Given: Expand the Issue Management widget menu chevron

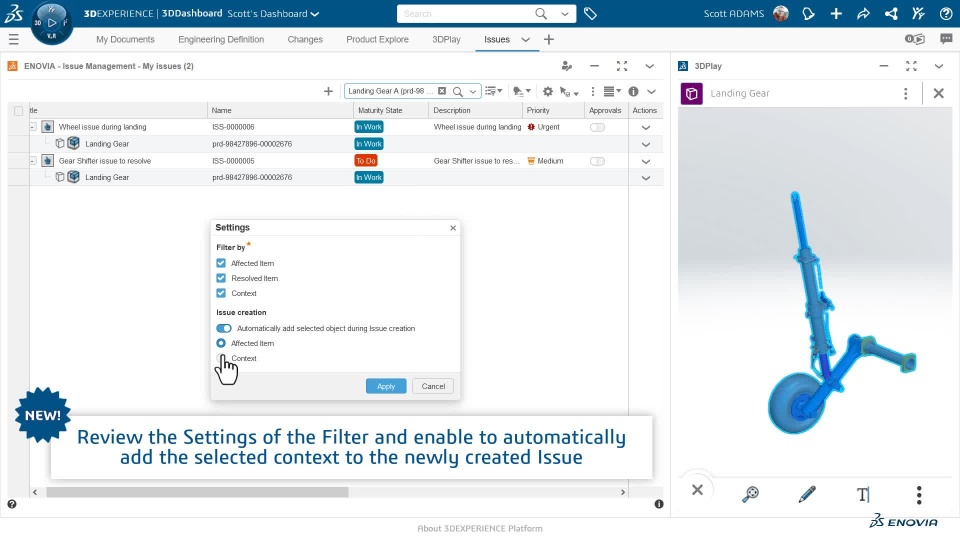Looking at the screenshot, I should click(x=650, y=66).
